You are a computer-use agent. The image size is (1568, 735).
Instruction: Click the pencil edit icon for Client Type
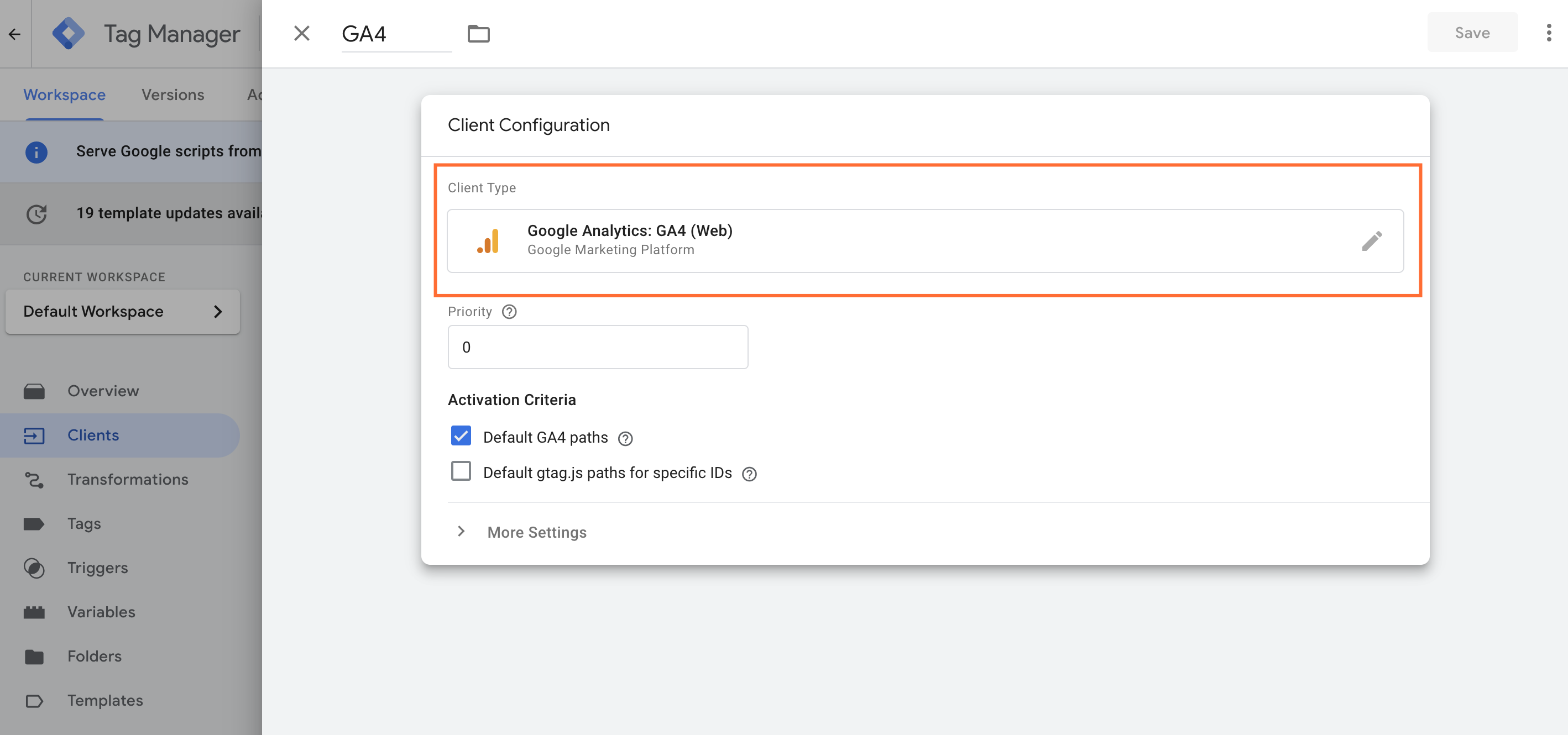pos(1372,241)
